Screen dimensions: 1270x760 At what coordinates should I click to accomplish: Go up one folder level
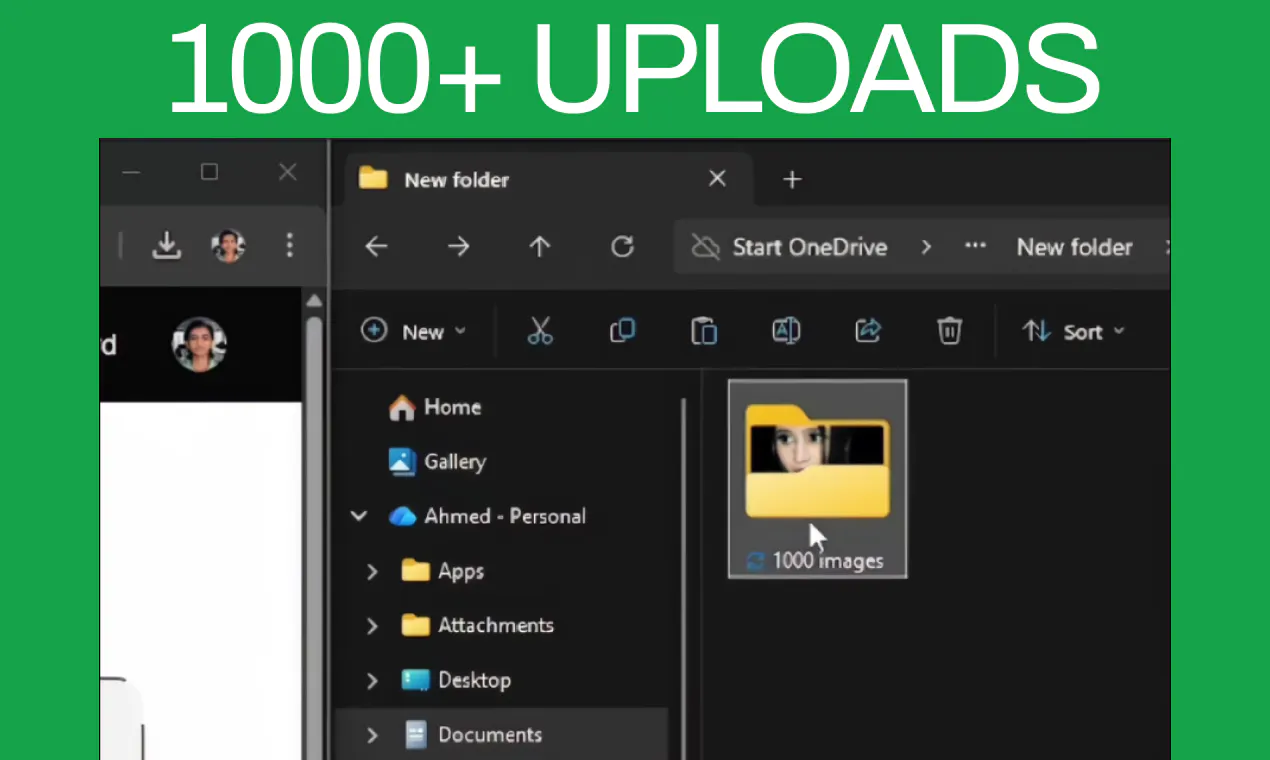[540, 247]
